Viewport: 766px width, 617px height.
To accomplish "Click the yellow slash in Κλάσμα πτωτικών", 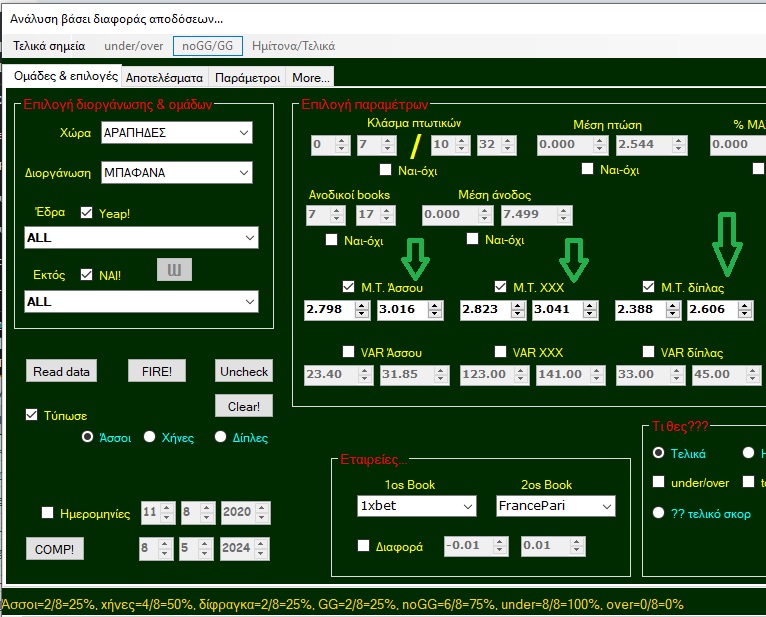I will pos(415,146).
